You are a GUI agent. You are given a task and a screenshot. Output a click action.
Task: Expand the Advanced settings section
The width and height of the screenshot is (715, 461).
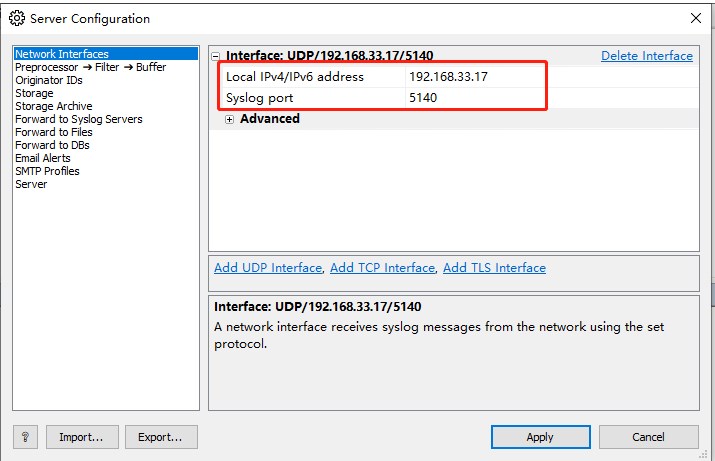(229, 119)
